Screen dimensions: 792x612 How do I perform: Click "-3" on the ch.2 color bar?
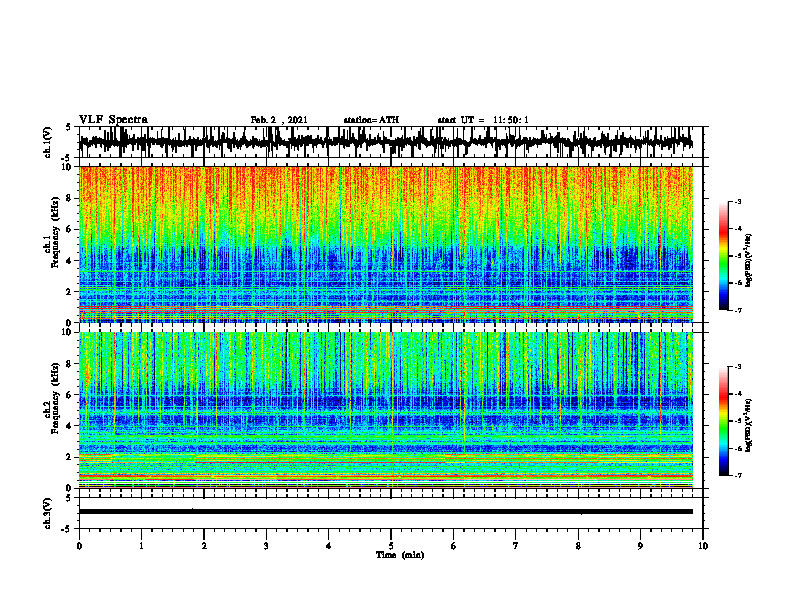tap(738, 367)
